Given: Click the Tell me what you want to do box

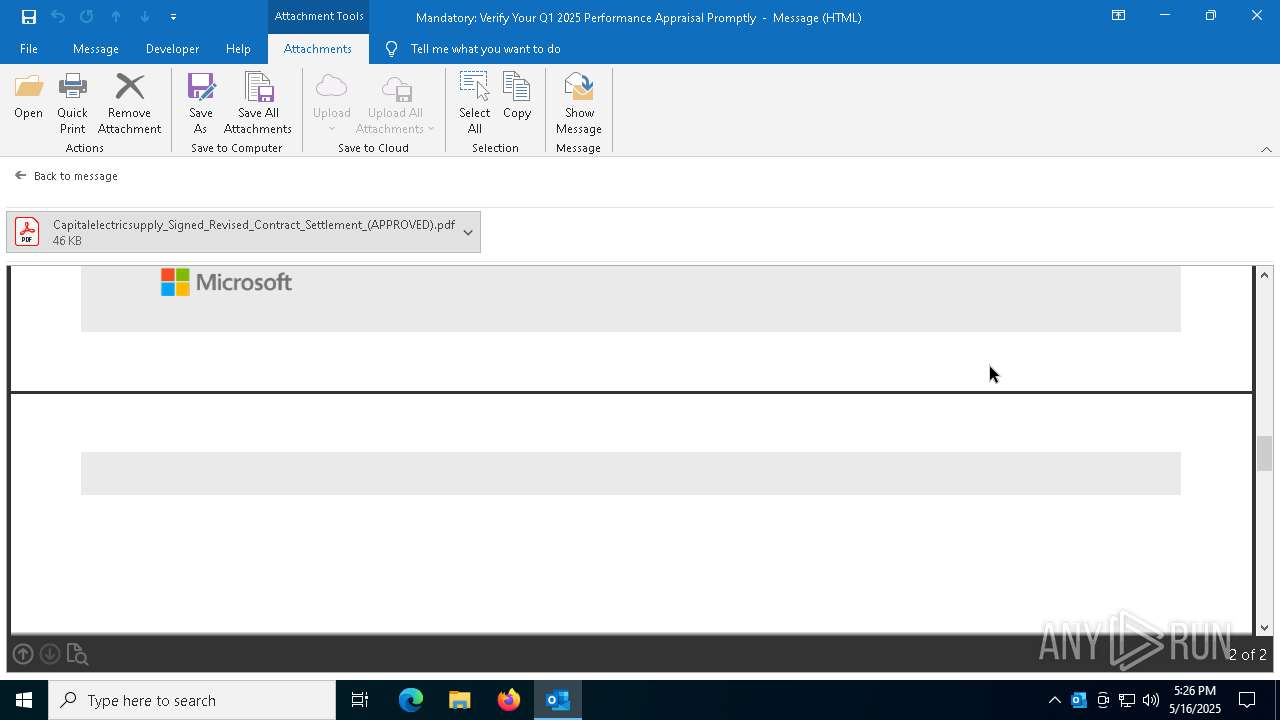Looking at the screenshot, I should click(x=485, y=49).
